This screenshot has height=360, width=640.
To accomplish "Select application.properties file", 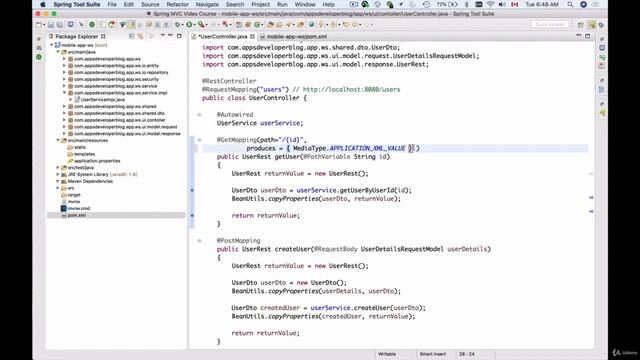I will (97, 161).
